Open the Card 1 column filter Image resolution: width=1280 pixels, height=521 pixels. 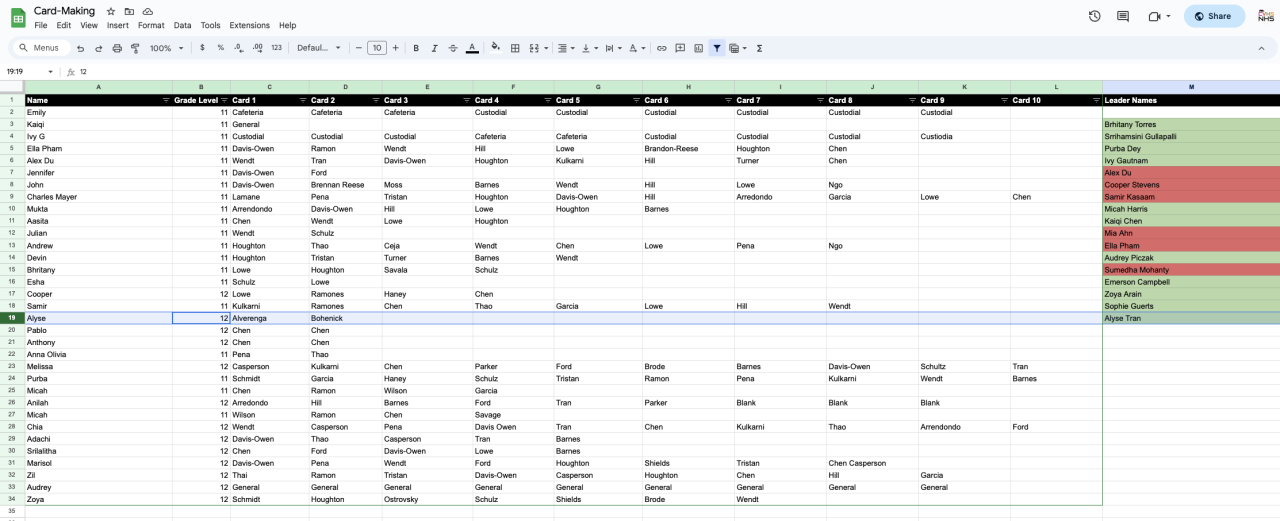click(302, 100)
